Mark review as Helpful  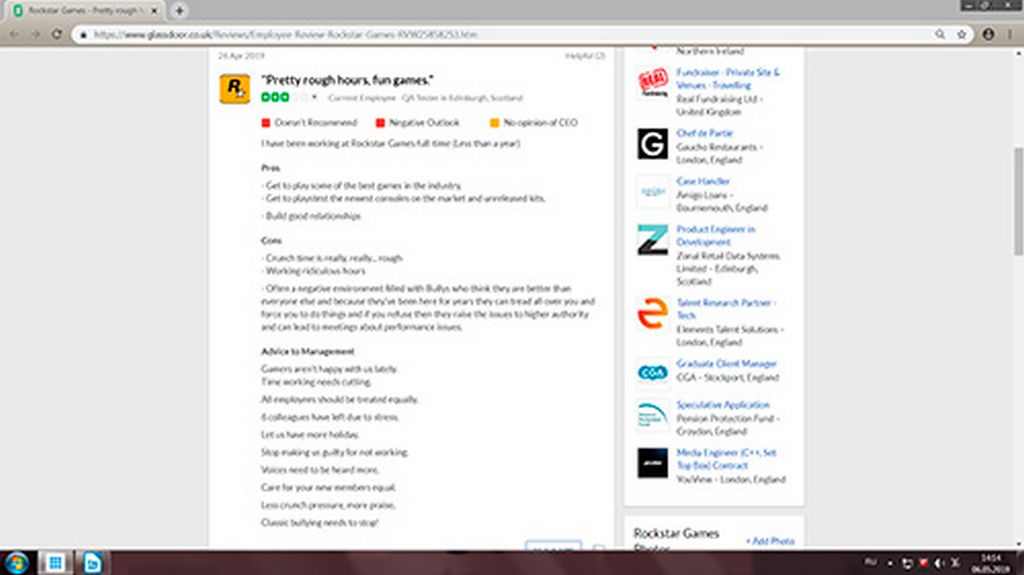[x=585, y=56]
